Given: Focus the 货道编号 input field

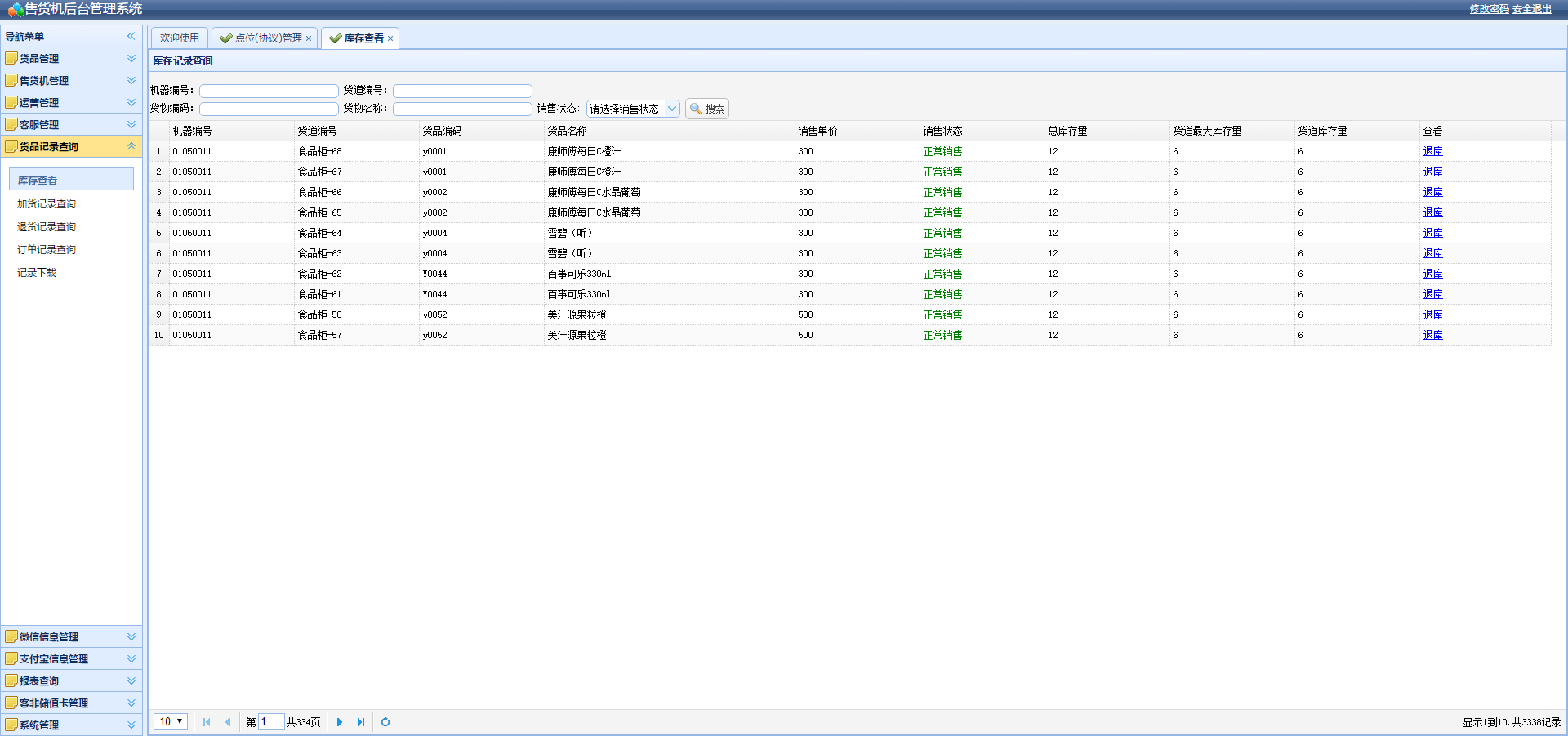Looking at the screenshot, I should [x=462, y=91].
